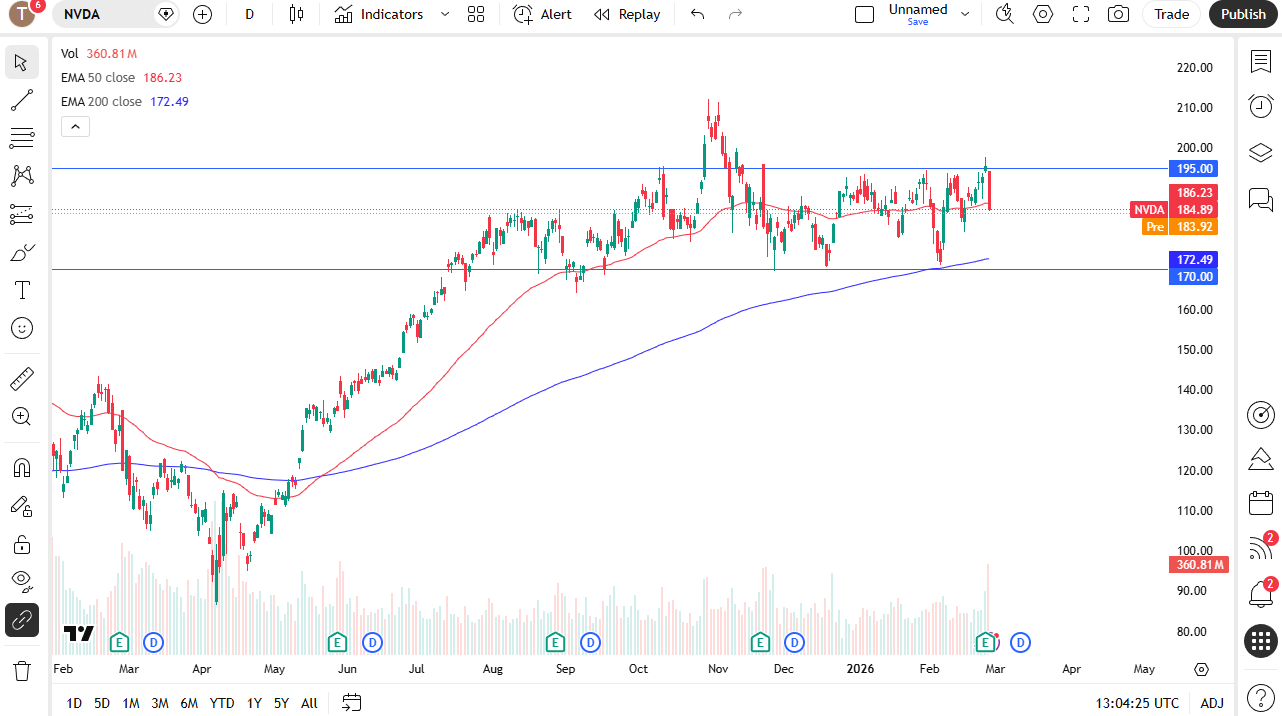Open the Indicators dialog
This screenshot has height=716, width=1282.
[x=379, y=14]
